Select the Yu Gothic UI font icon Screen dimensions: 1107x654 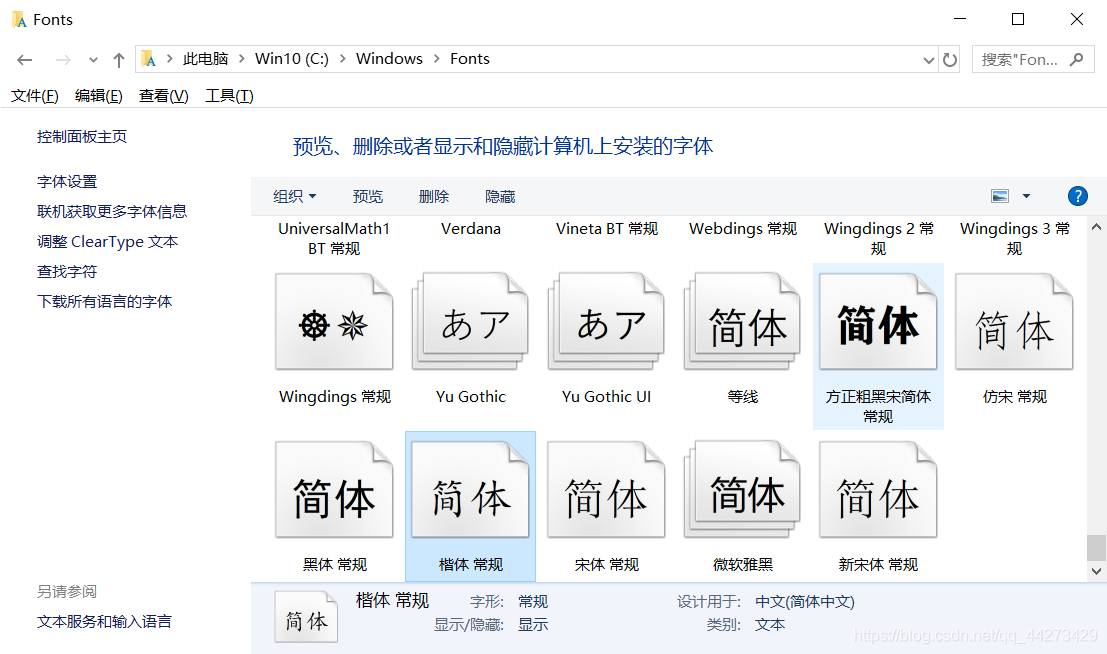[x=606, y=321]
